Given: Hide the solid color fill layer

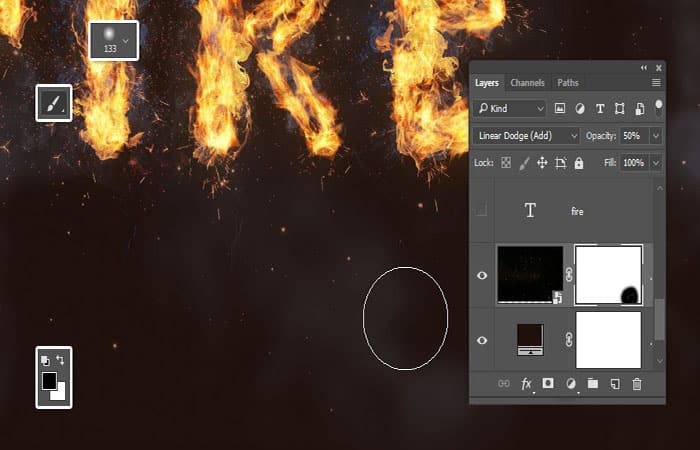Looking at the screenshot, I should (482, 340).
